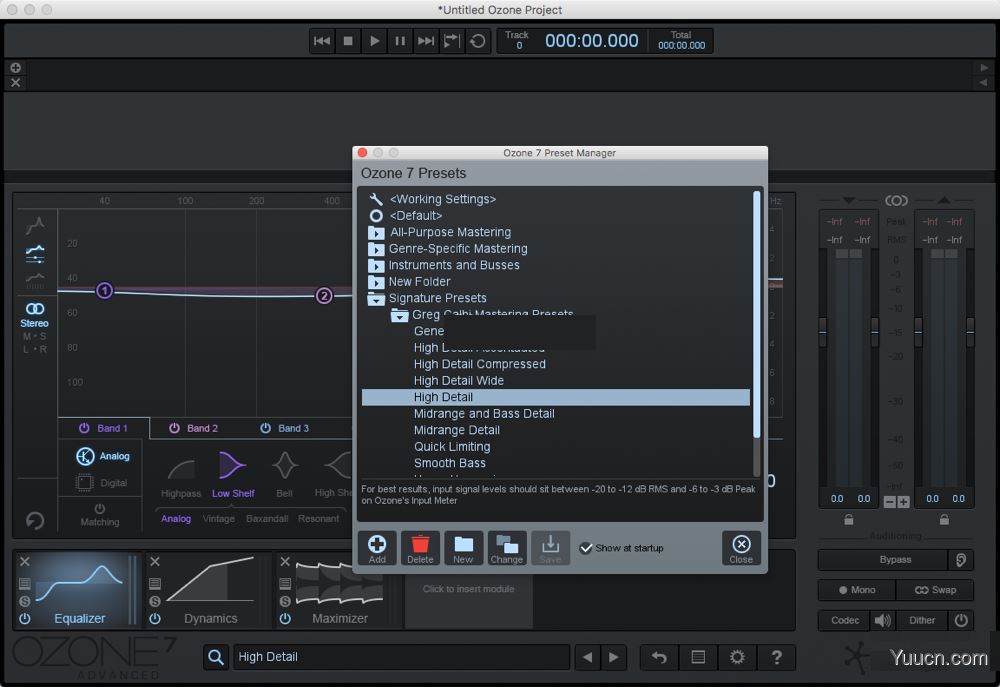Choose the Bell filter shape
1000x687 pixels.
284,476
